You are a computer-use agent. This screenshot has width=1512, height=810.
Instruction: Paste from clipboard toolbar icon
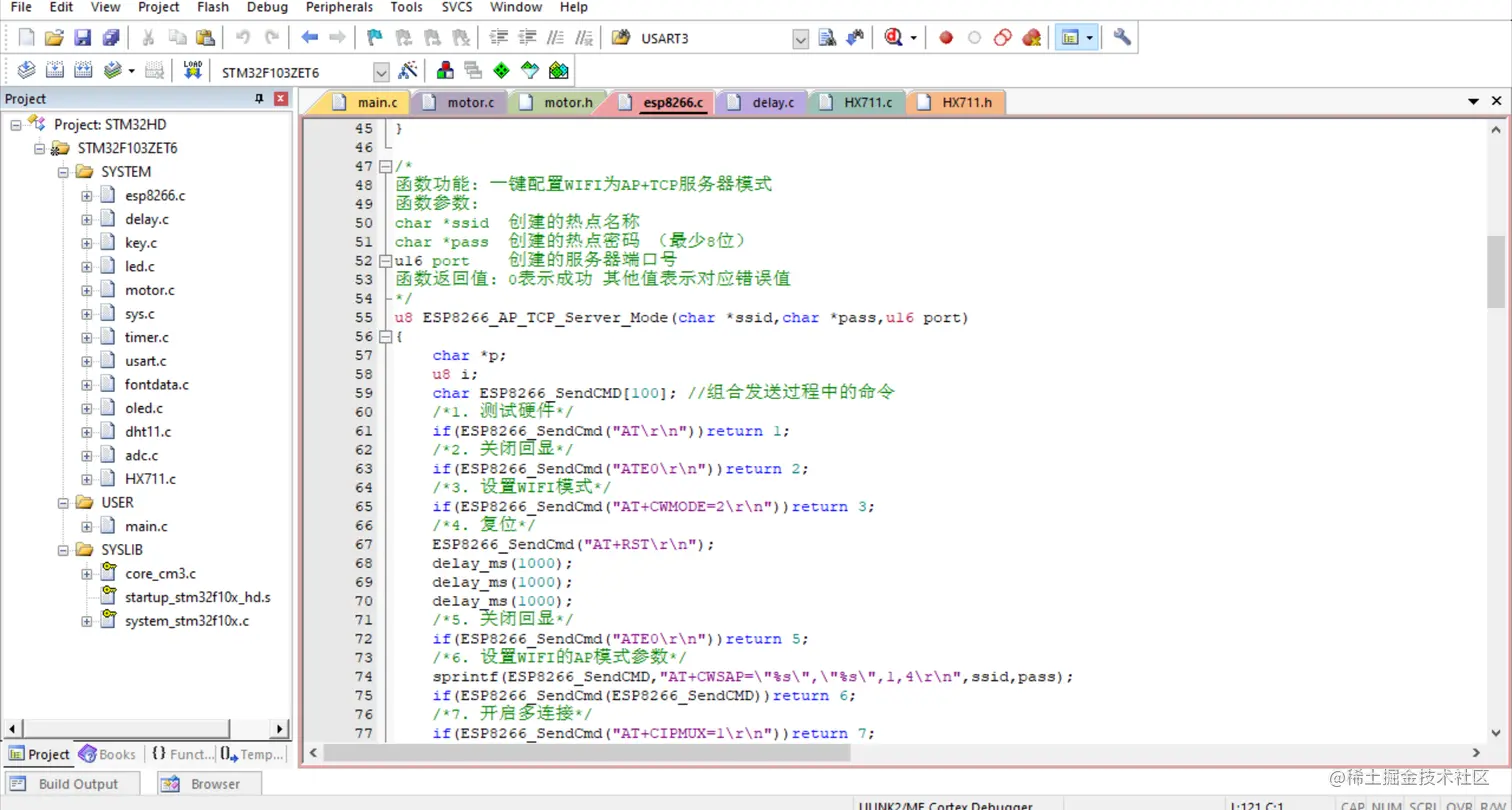tap(205, 38)
